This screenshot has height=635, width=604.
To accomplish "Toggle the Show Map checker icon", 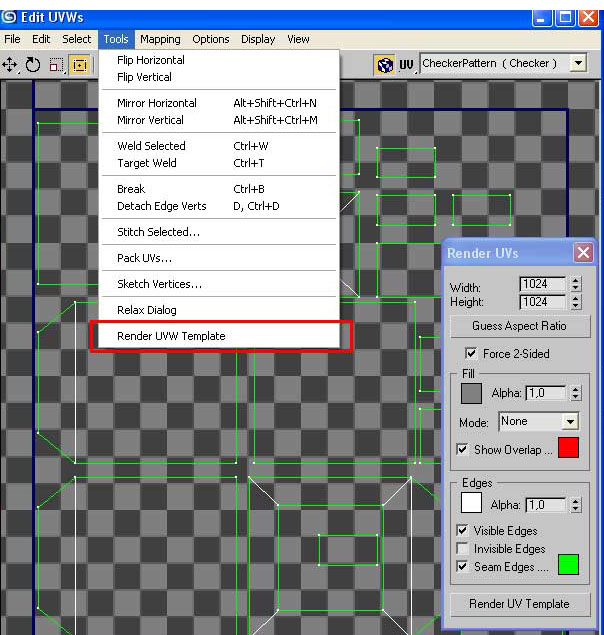I will coord(384,64).
